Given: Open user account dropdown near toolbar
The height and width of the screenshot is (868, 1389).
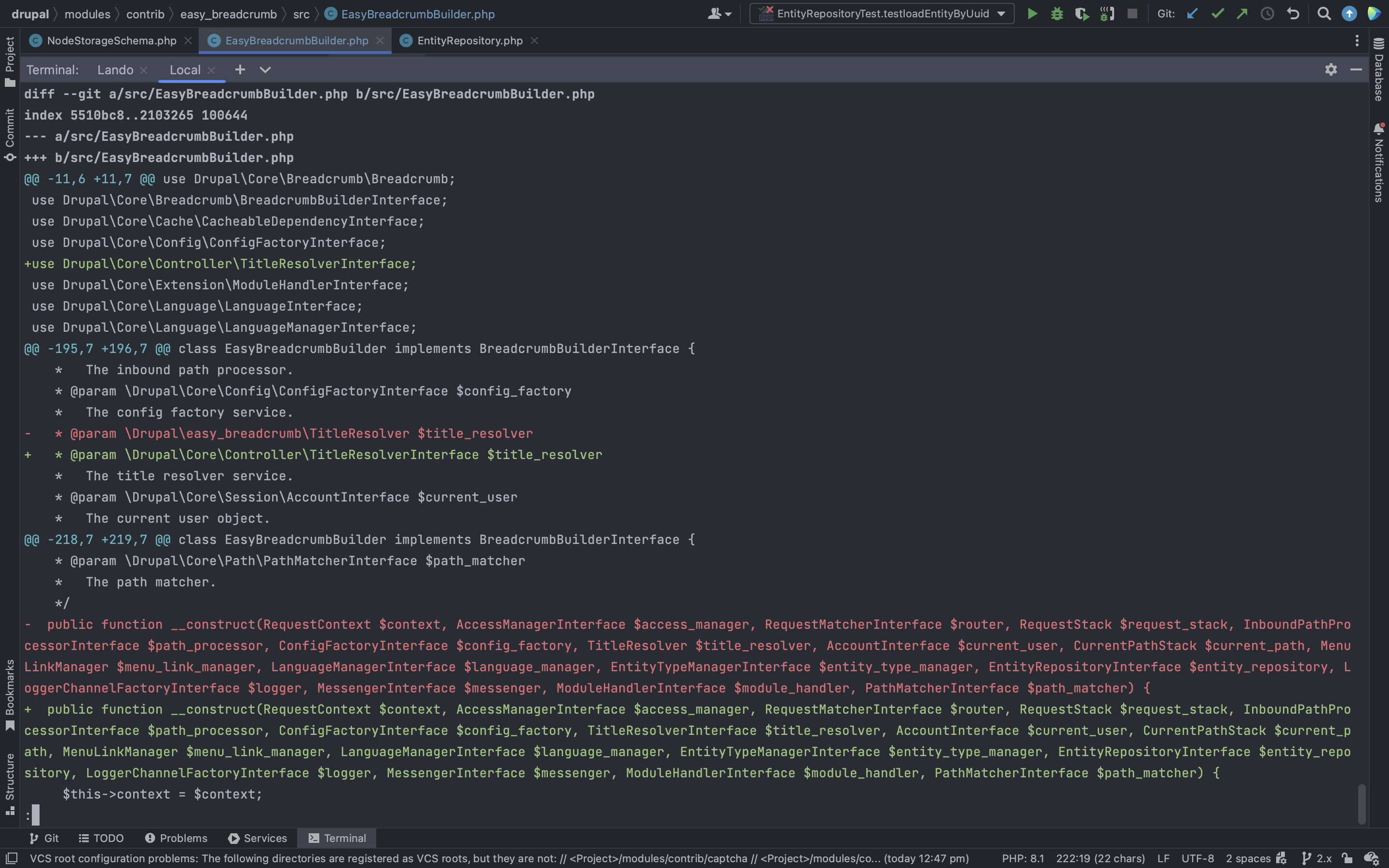Looking at the screenshot, I should point(719,13).
